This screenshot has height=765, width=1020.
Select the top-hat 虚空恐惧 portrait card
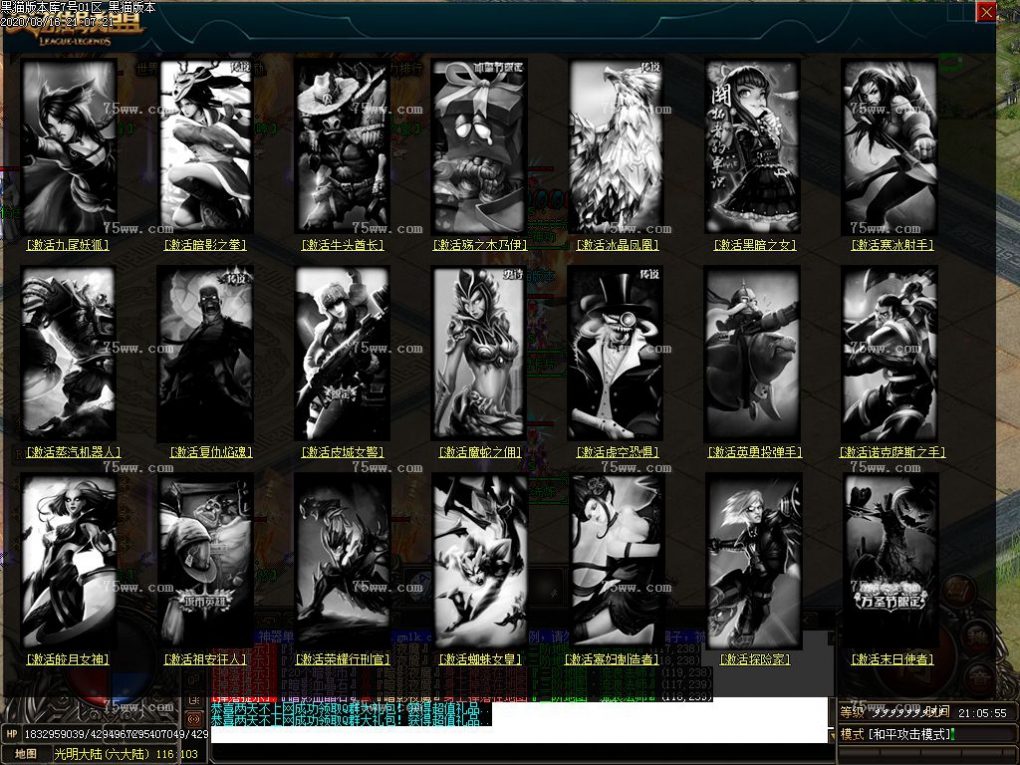tap(616, 354)
